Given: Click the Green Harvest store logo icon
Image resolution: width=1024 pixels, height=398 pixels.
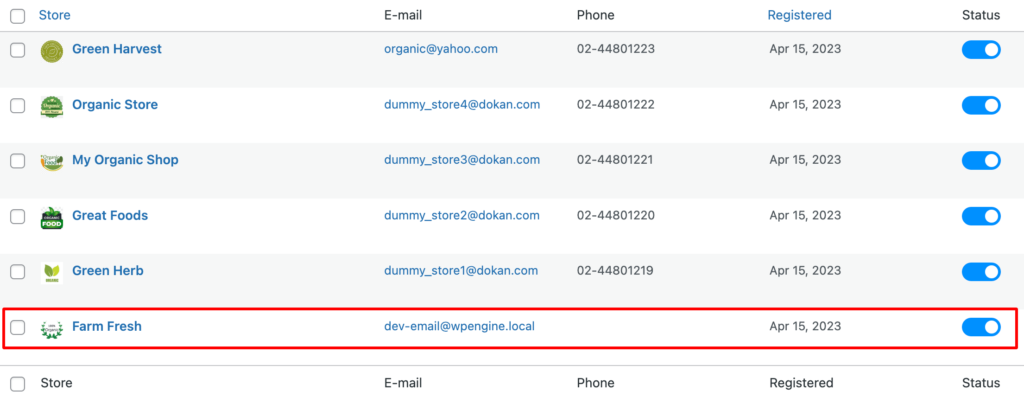Looking at the screenshot, I should pyautogui.click(x=52, y=51).
